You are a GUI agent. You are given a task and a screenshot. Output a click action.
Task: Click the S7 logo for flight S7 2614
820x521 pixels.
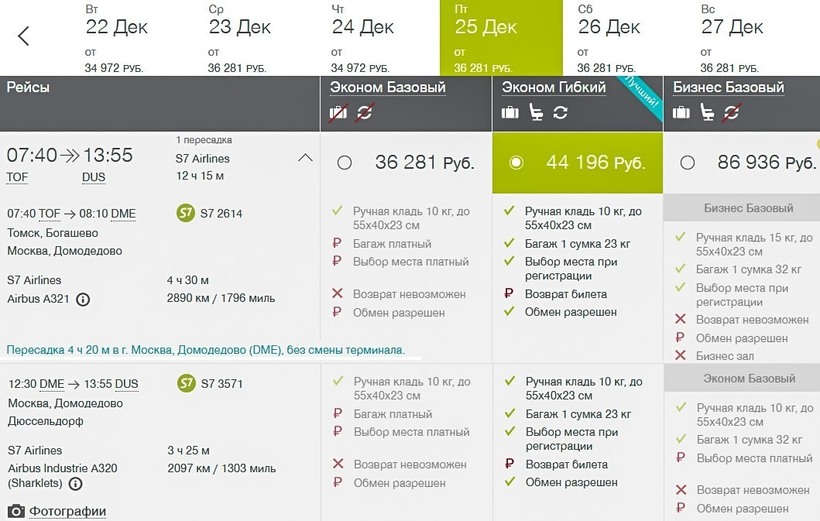[185, 213]
